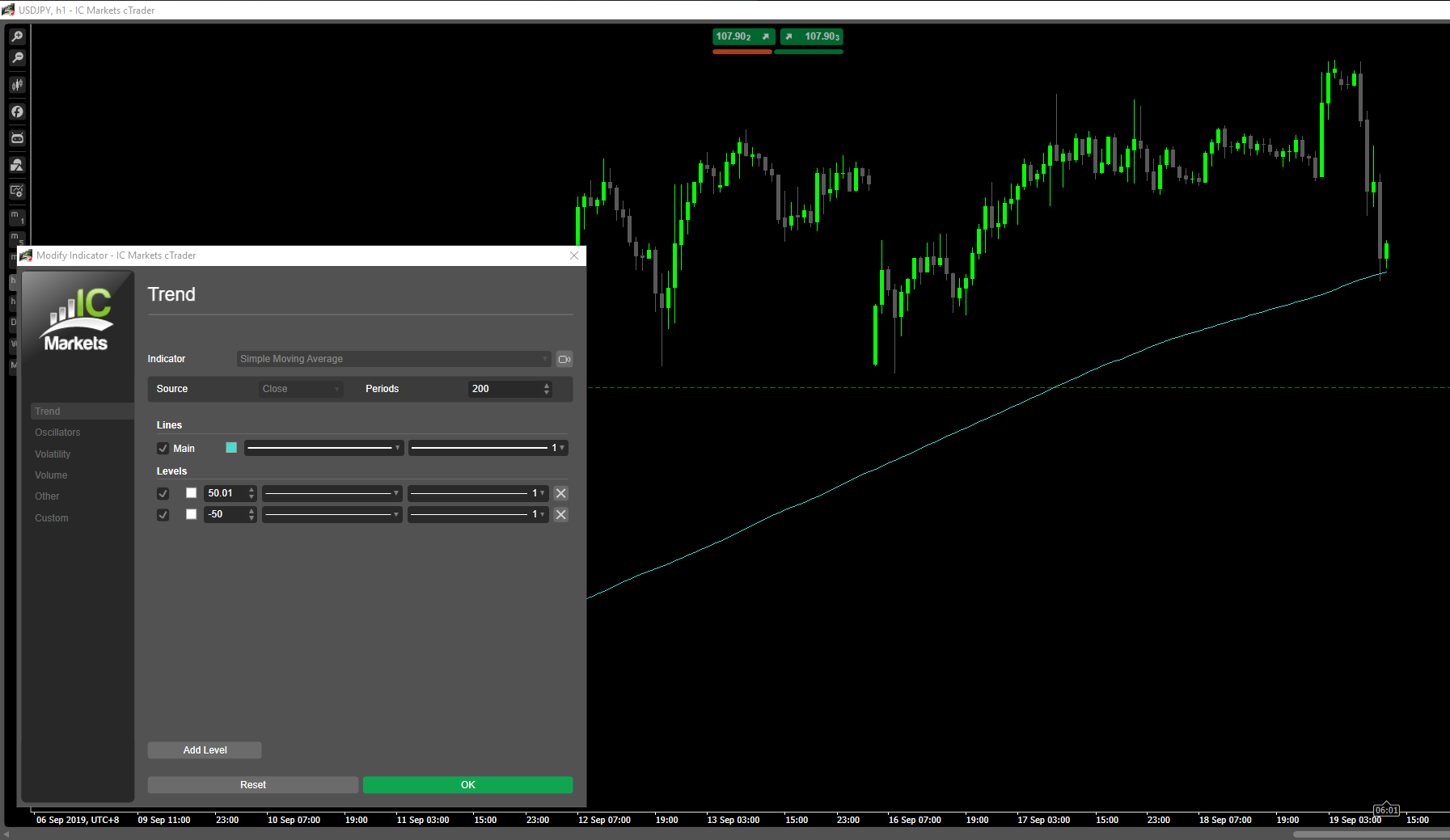
Task: Remove the -50 level with its X button
Action: tap(560, 514)
